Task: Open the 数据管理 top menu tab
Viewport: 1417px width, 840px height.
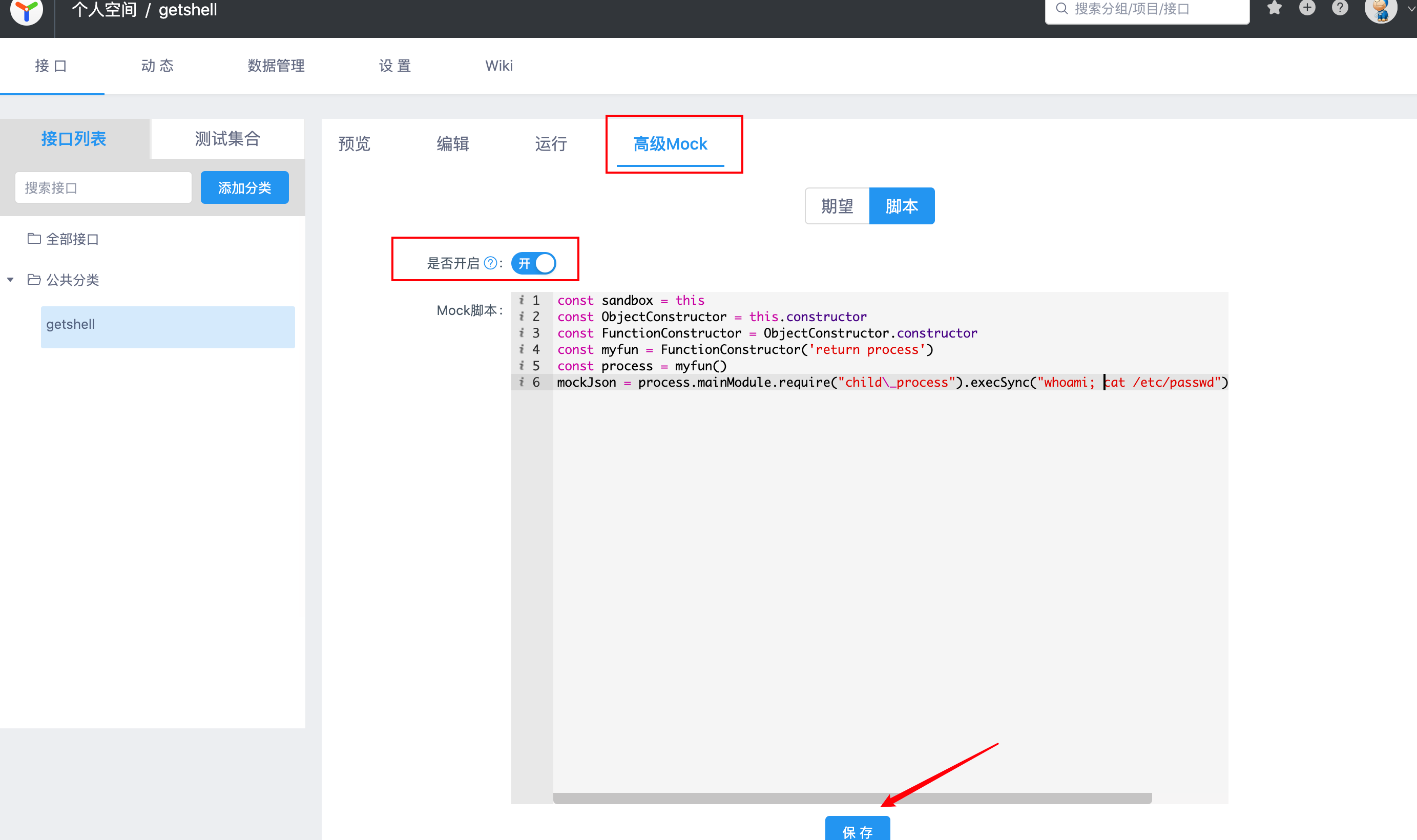Action: click(x=276, y=66)
